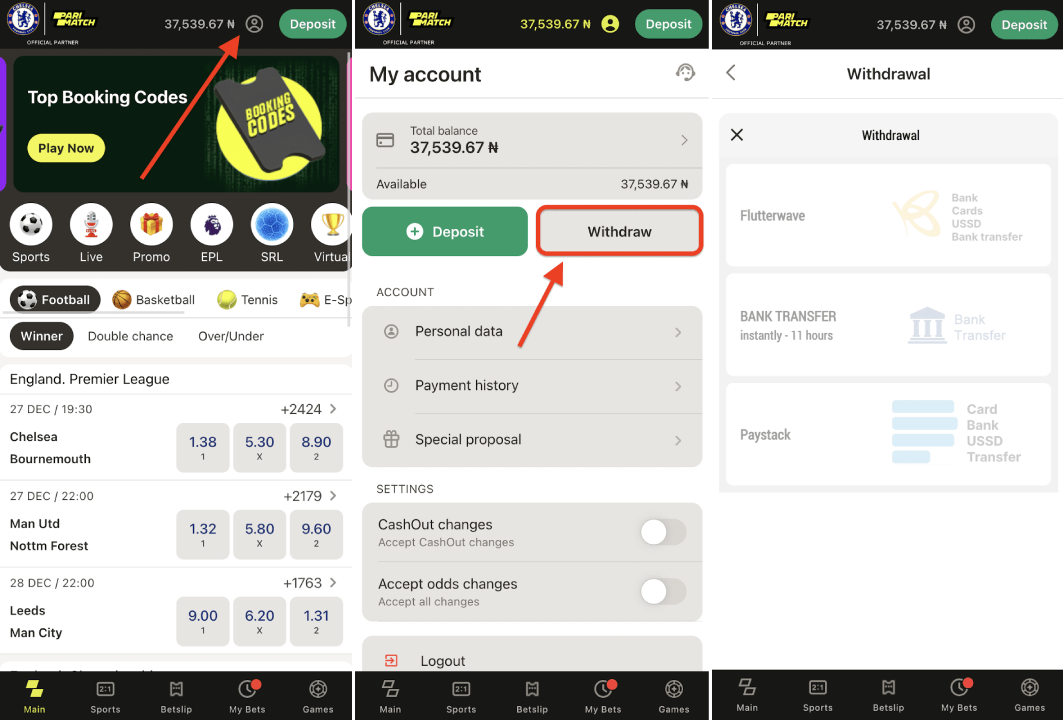Open the Personal data row chevron
This screenshot has height=720, width=1063.
[678, 332]
